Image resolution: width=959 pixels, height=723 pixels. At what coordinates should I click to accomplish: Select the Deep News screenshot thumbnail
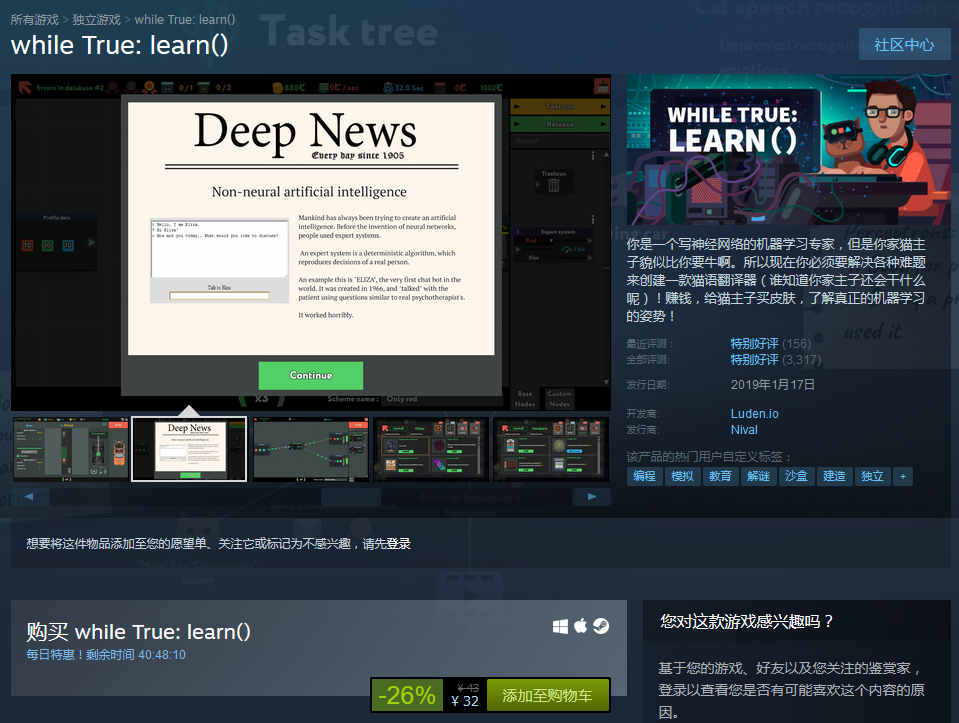190,449
